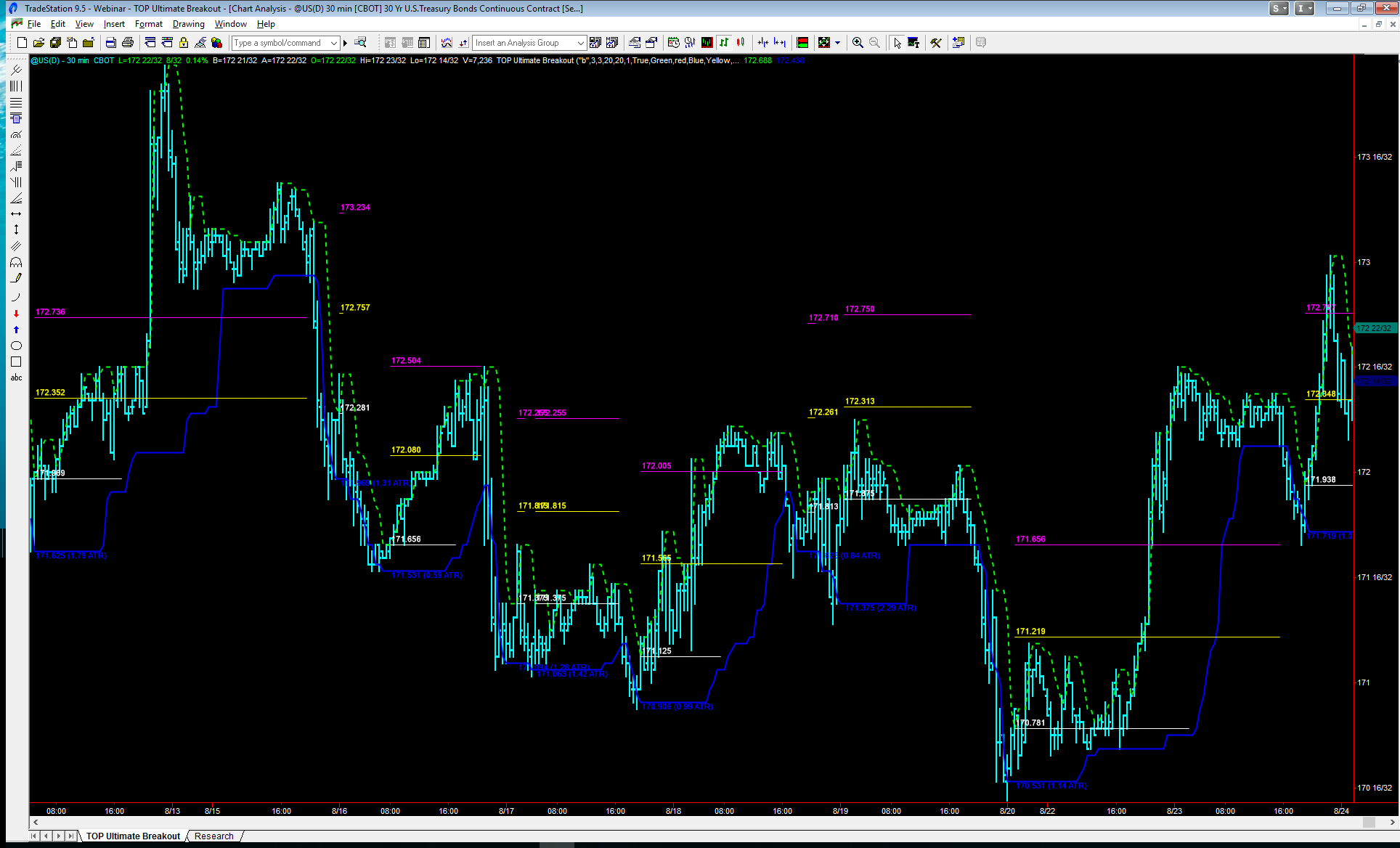Click the open folder icon
The image size is (1400, 848).
tap(38, 43)
